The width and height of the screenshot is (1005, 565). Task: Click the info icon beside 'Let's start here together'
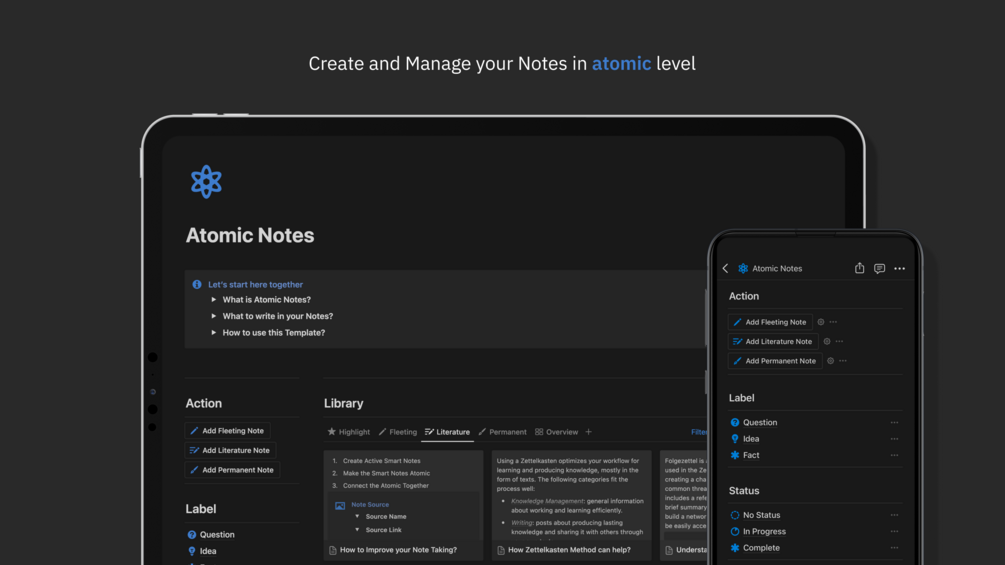pos(197,284)
